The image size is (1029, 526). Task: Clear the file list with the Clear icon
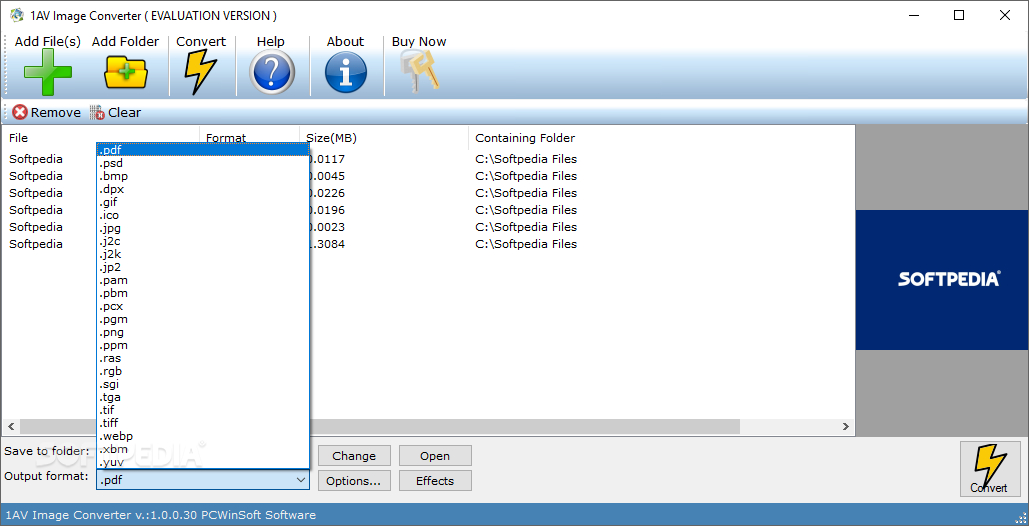tap(97, 113)
